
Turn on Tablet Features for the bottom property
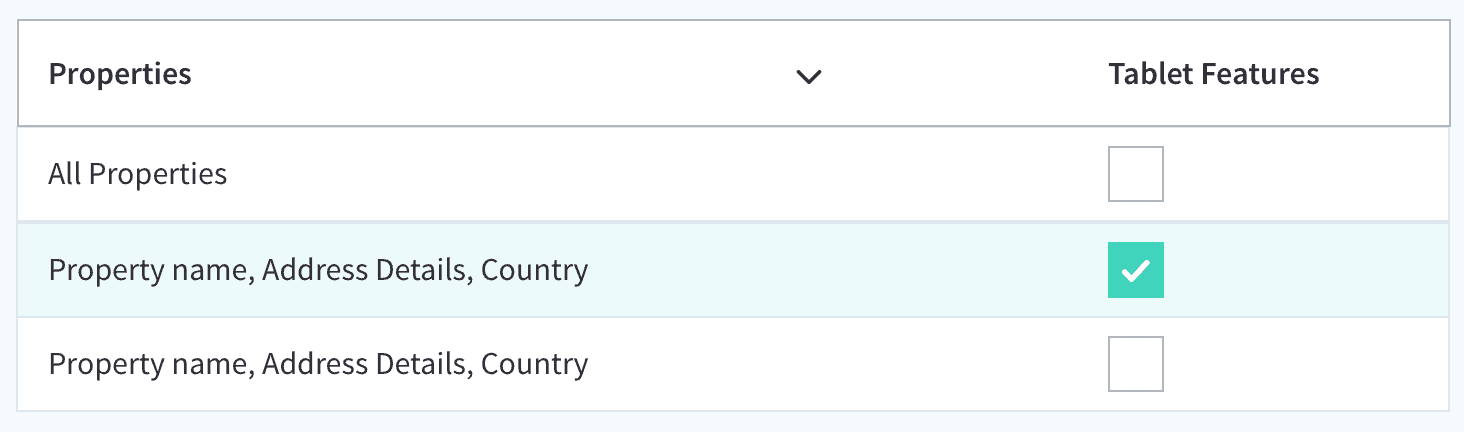click(x=1135, y=364)
